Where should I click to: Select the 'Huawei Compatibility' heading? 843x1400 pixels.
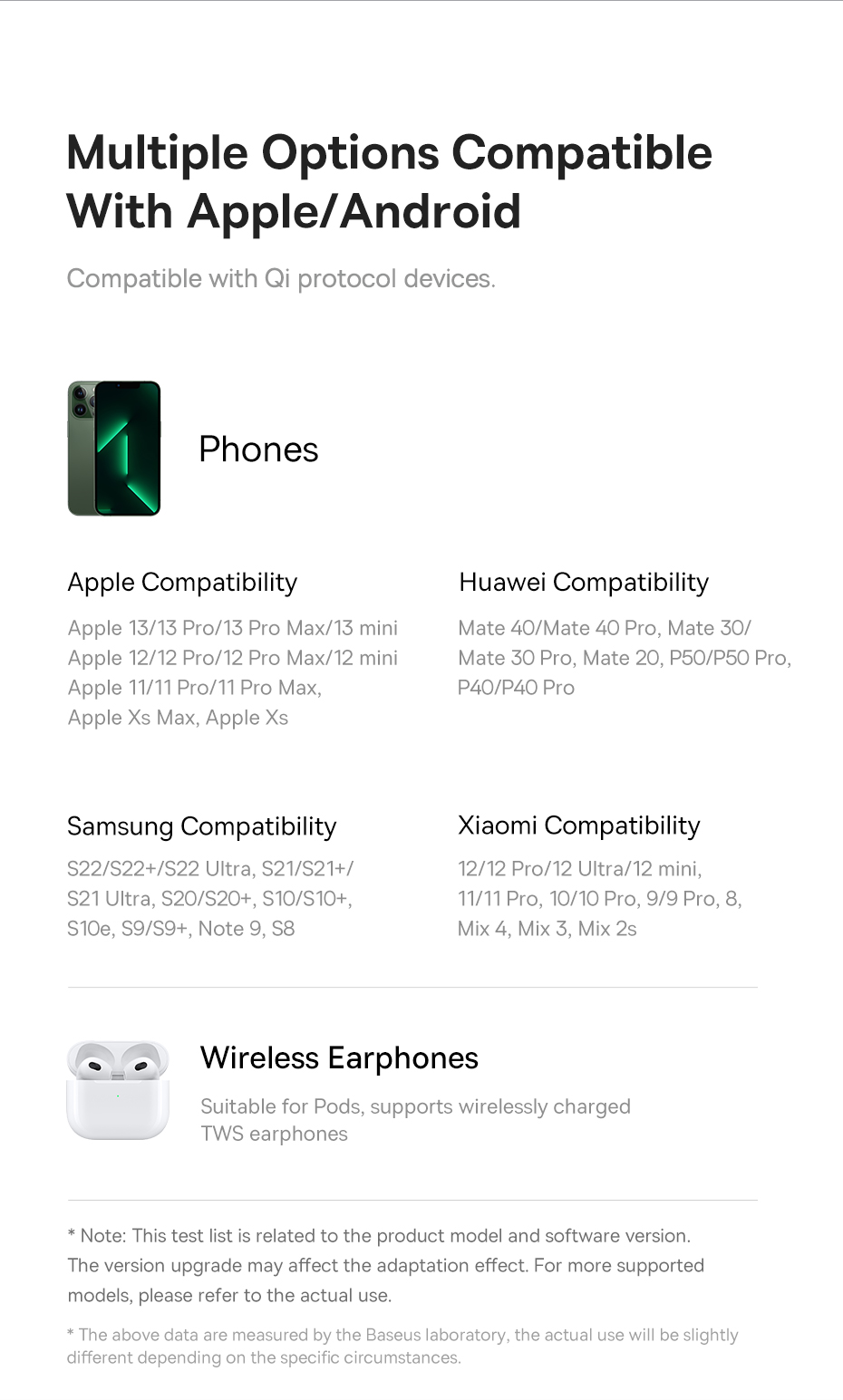coord(584,582)
